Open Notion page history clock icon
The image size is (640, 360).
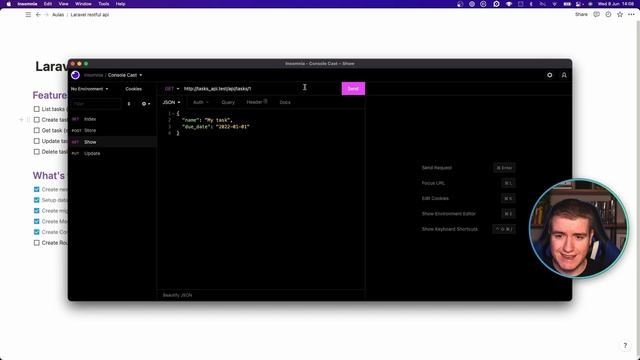coord(608,14)
